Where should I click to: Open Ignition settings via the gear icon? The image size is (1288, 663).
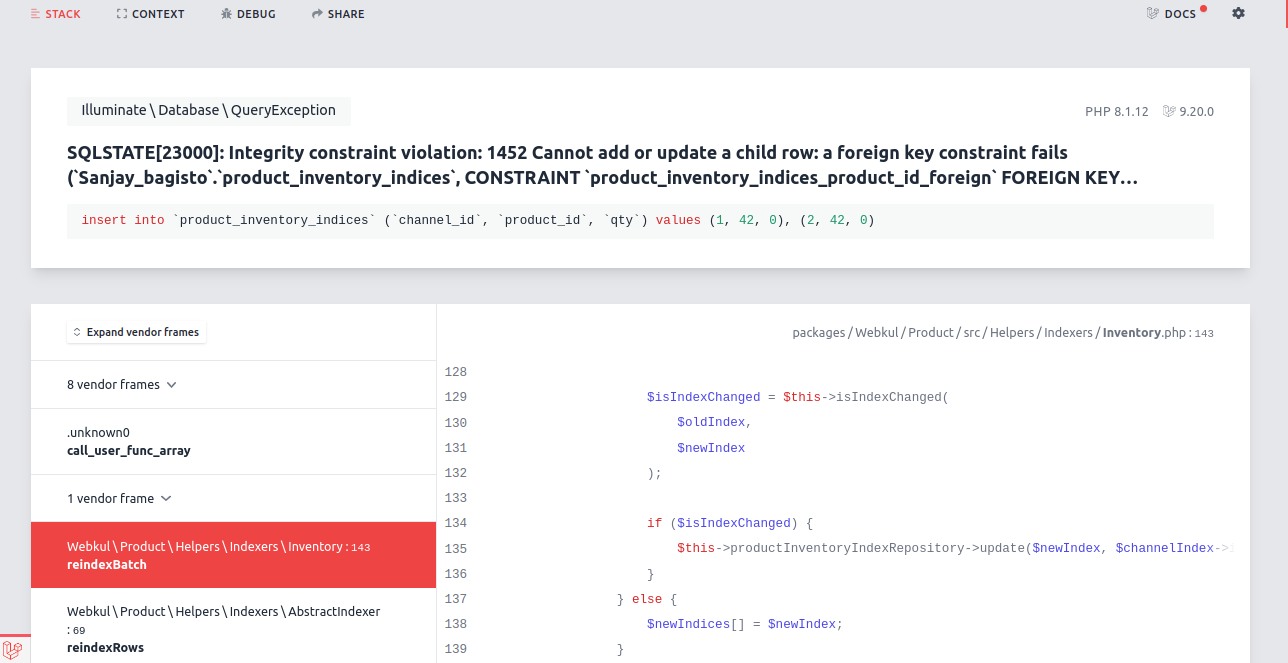[x=1238, y=13]
